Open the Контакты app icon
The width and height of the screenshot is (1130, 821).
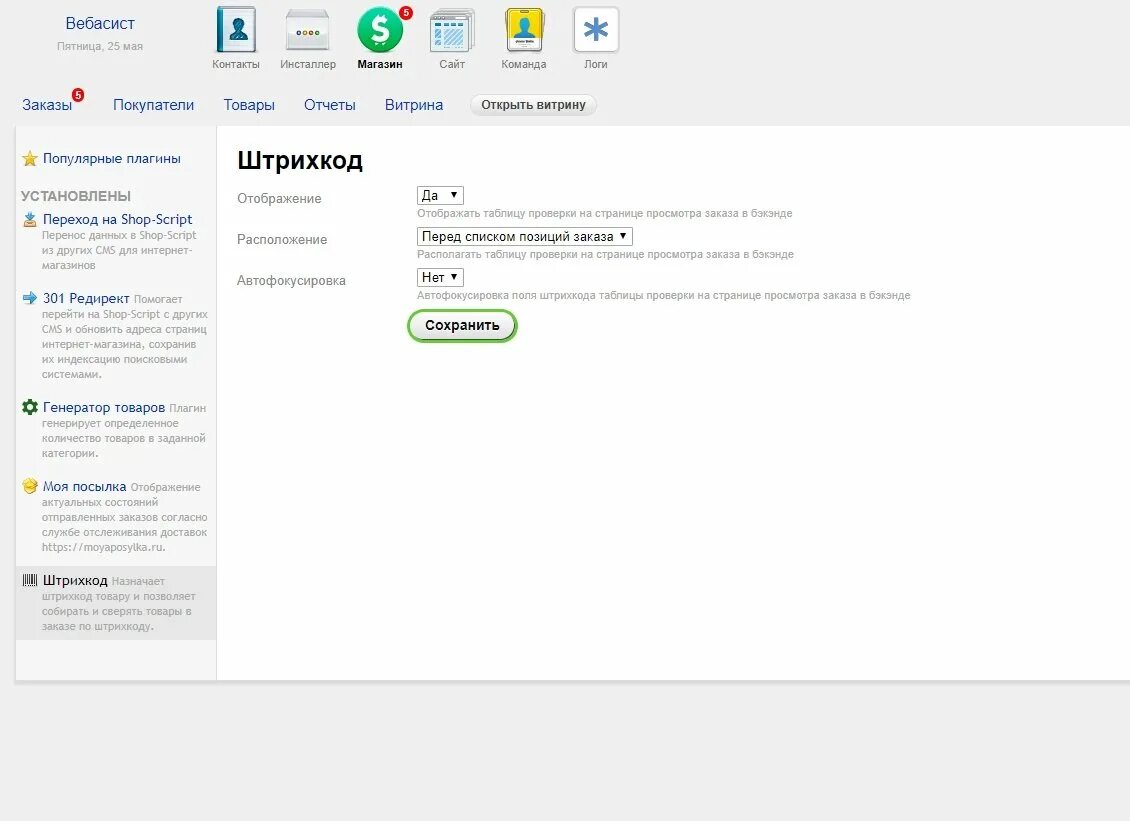(x=236, y=30)
